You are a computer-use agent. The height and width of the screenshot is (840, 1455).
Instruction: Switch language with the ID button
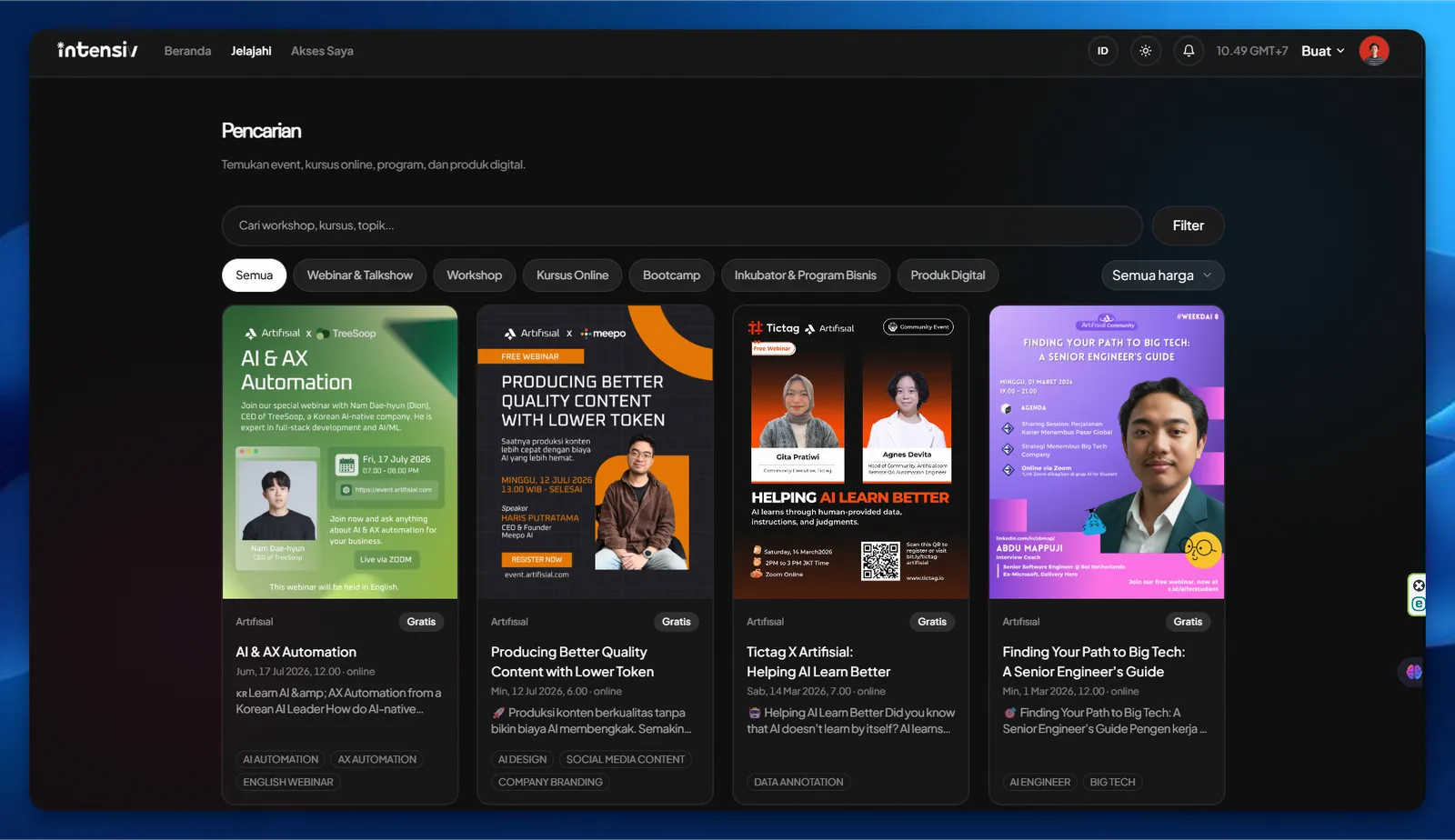click(1103, 51)
